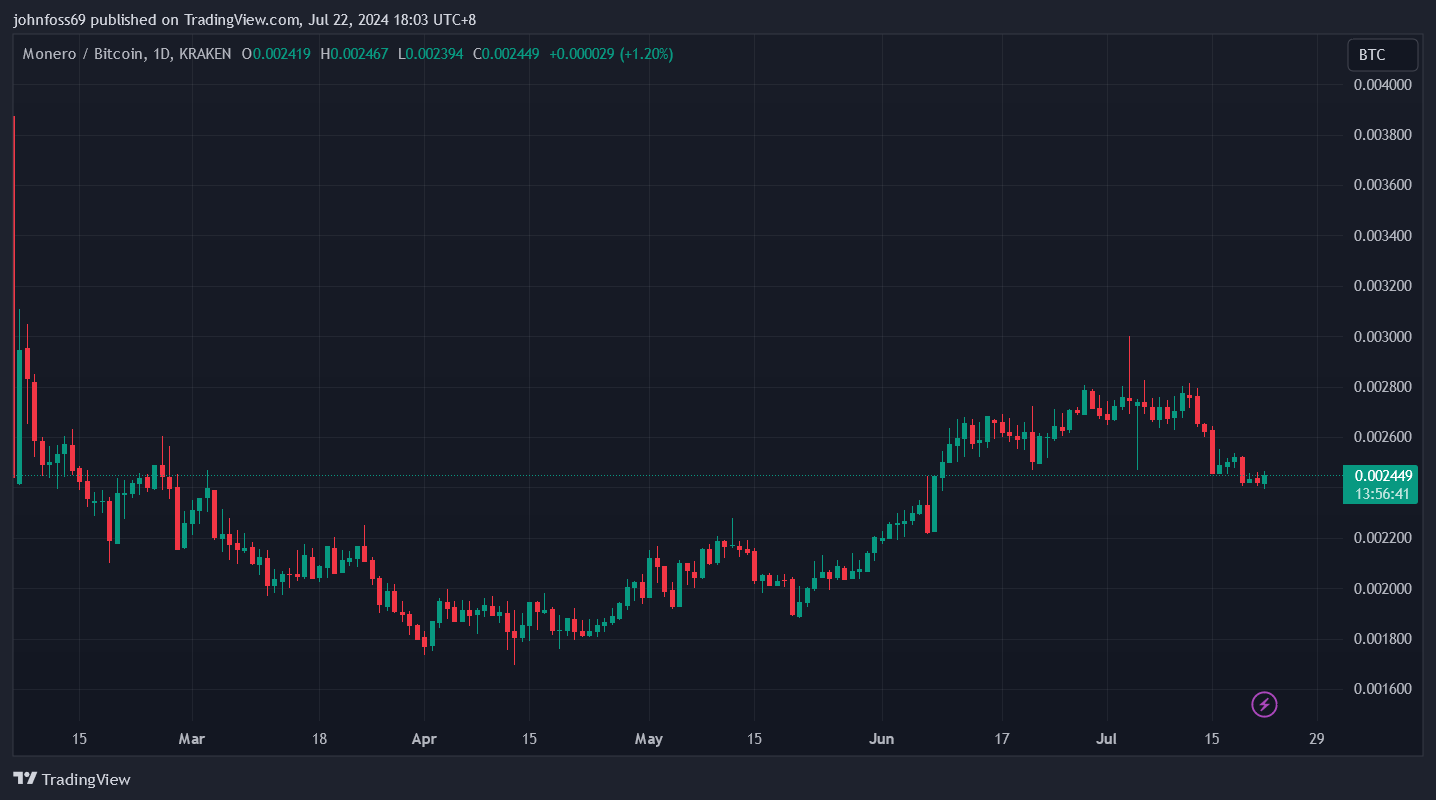Click the low value L0.002394
Viewport: 1436px width, 800px height.
tap(430, 54)
